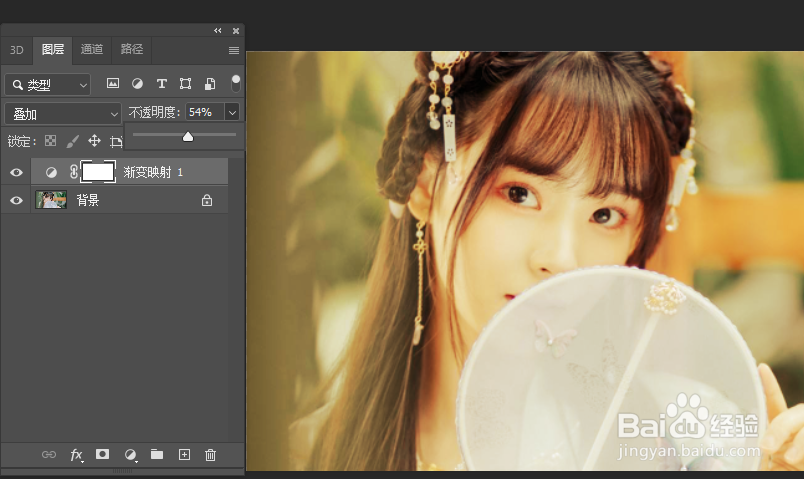
Task: Add a layer mask
Action: (x=103, y=454)
